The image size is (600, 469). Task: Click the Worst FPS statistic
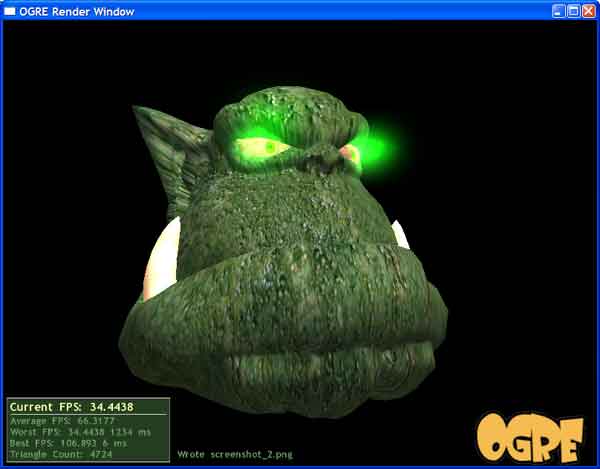[80, 432]
